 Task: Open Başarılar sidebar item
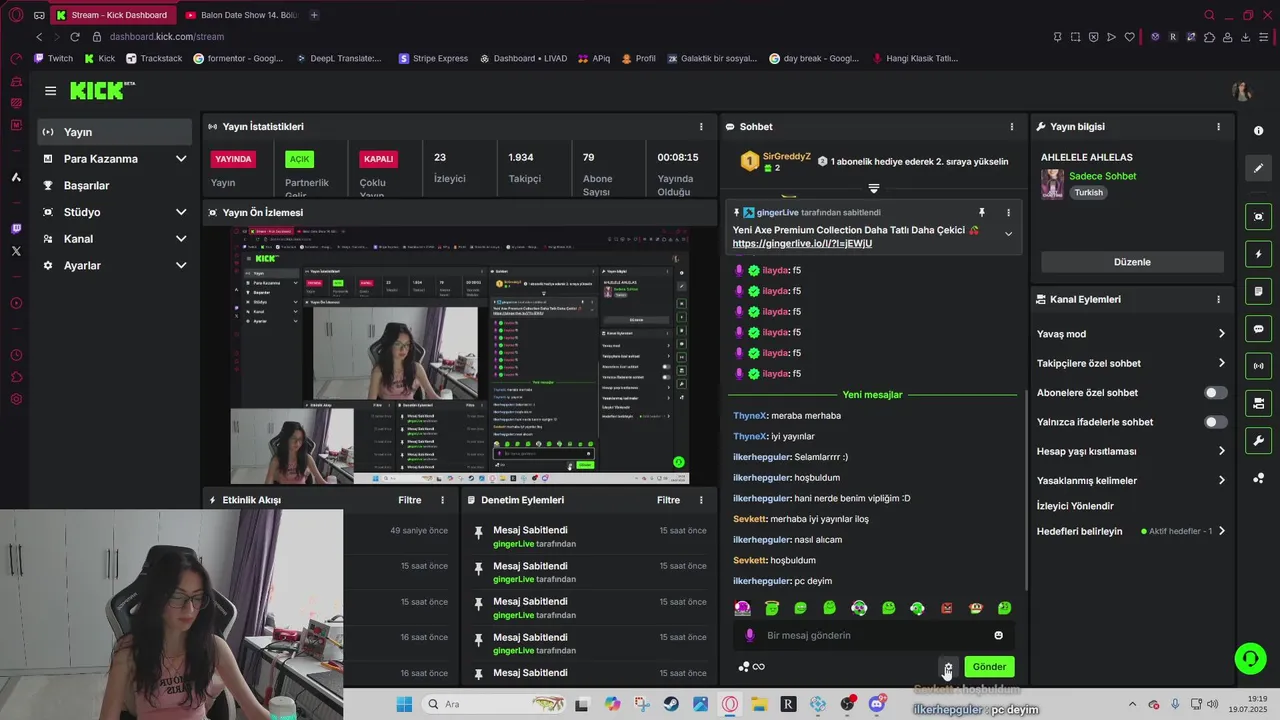coord(115,186)
